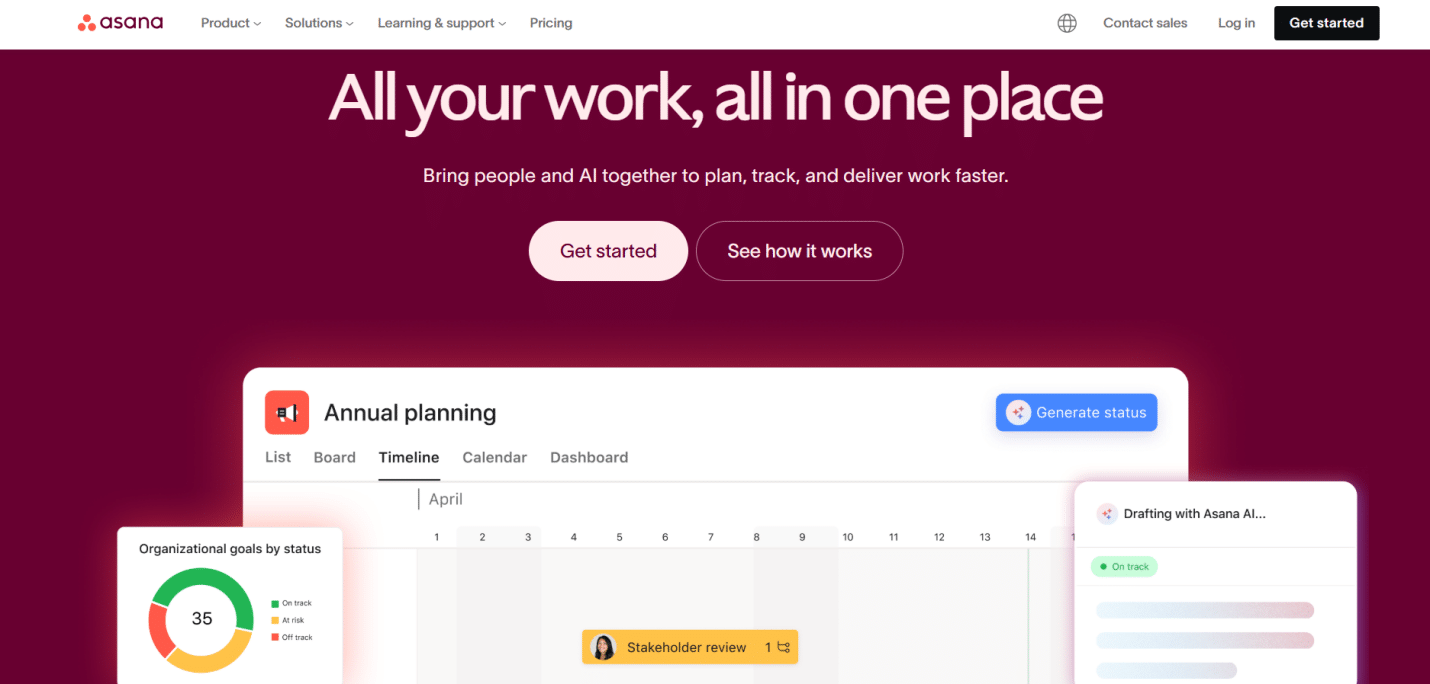Click the green On track legend swatch
Screen dimensions: 1430x684
[x=275, y=604]
